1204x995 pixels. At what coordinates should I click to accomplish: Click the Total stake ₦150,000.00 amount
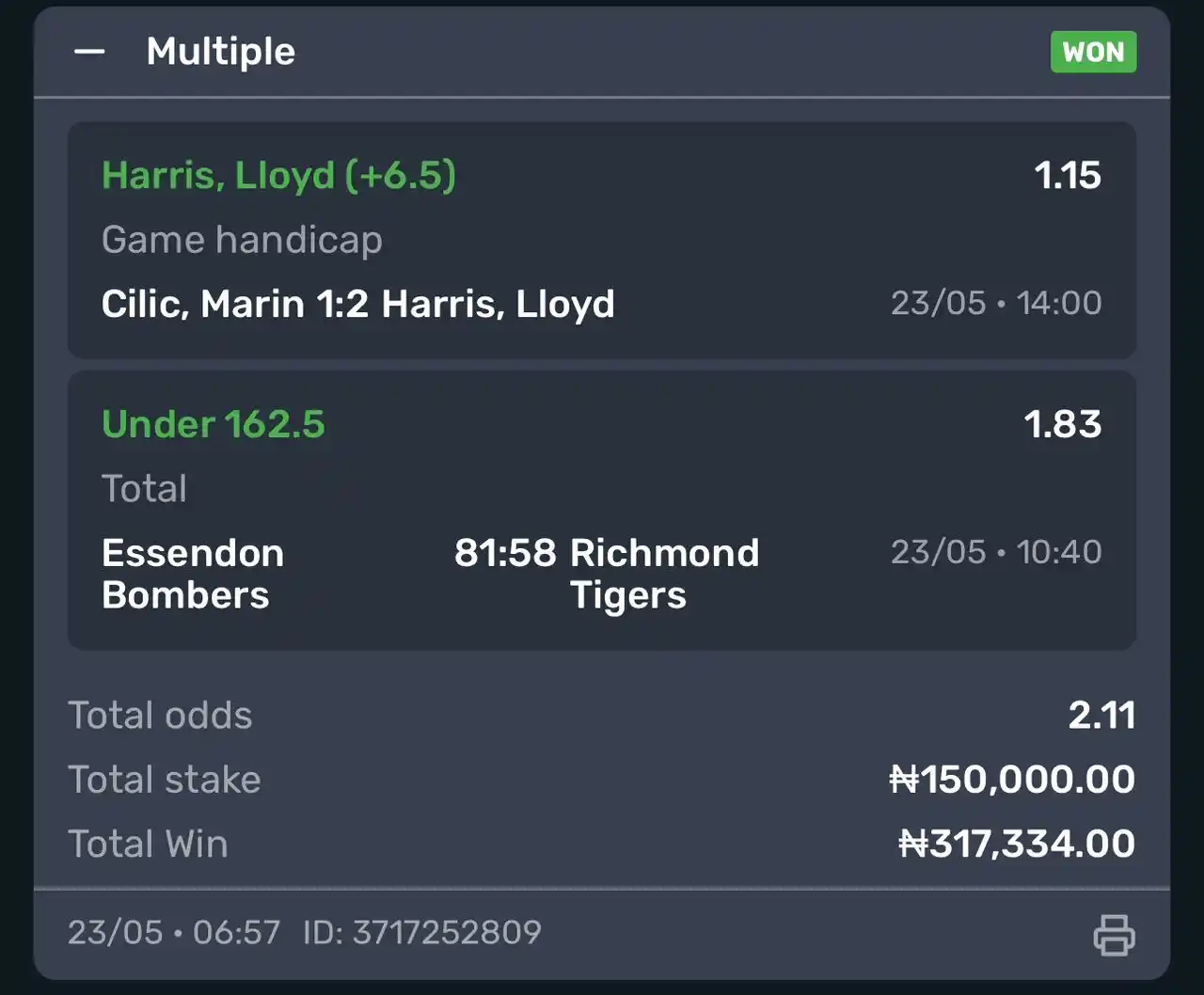[1012, 780]
